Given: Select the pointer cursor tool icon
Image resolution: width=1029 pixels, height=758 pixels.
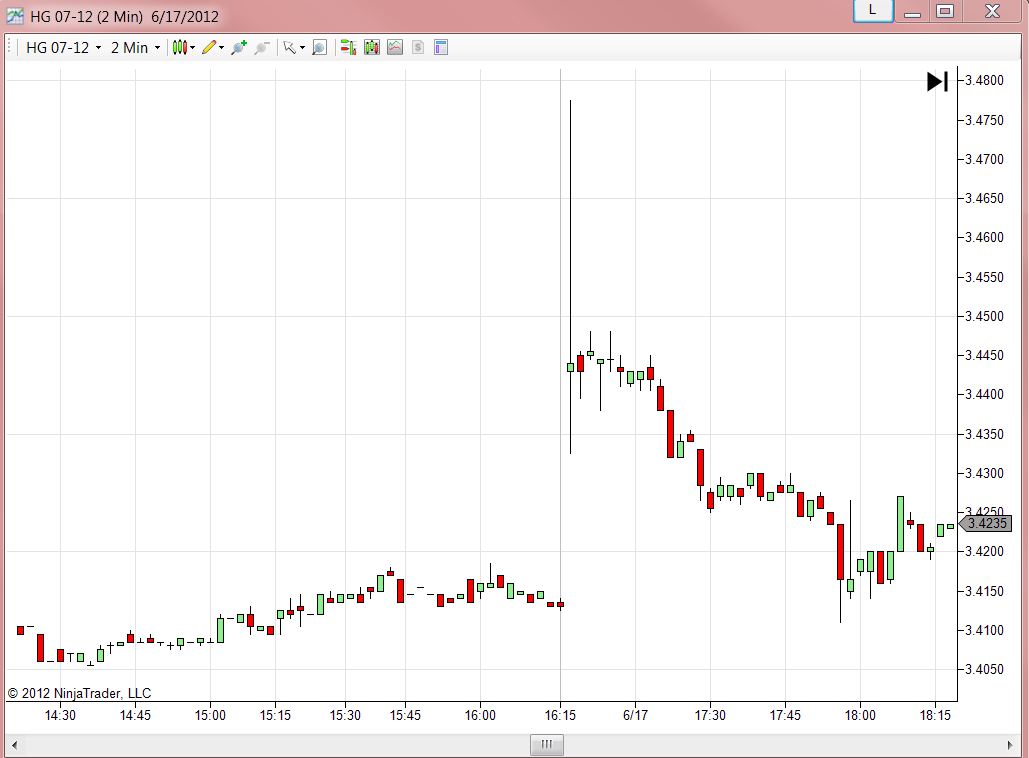Looking at the screenshot, I should click(289, 47).
